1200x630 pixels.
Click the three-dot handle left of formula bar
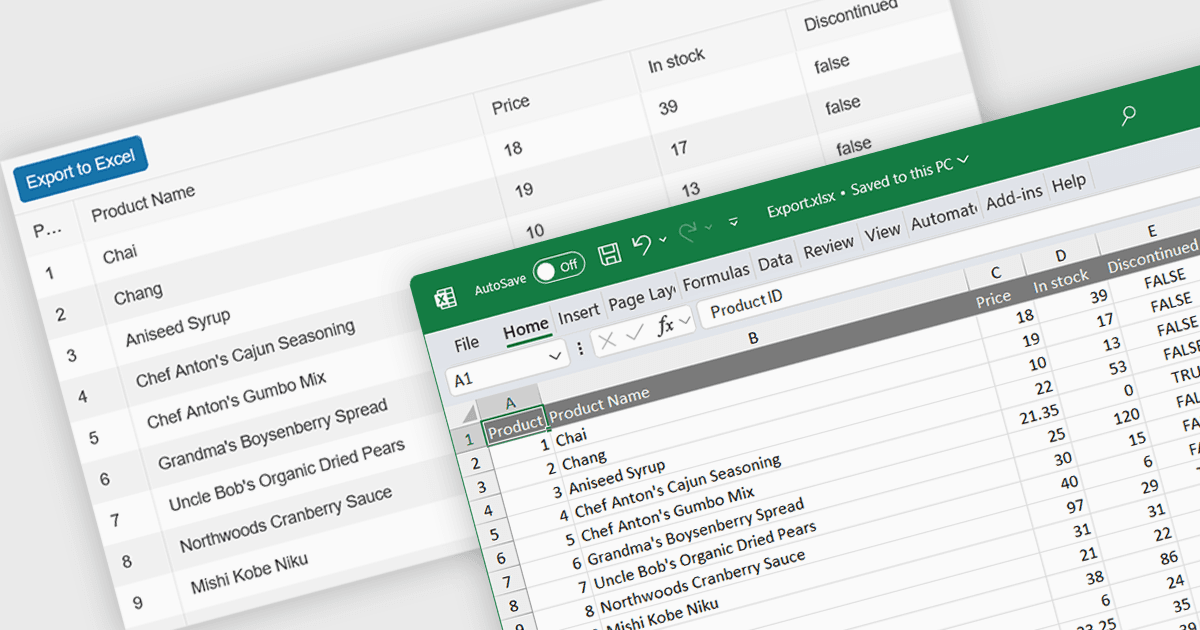coord(580,349)
